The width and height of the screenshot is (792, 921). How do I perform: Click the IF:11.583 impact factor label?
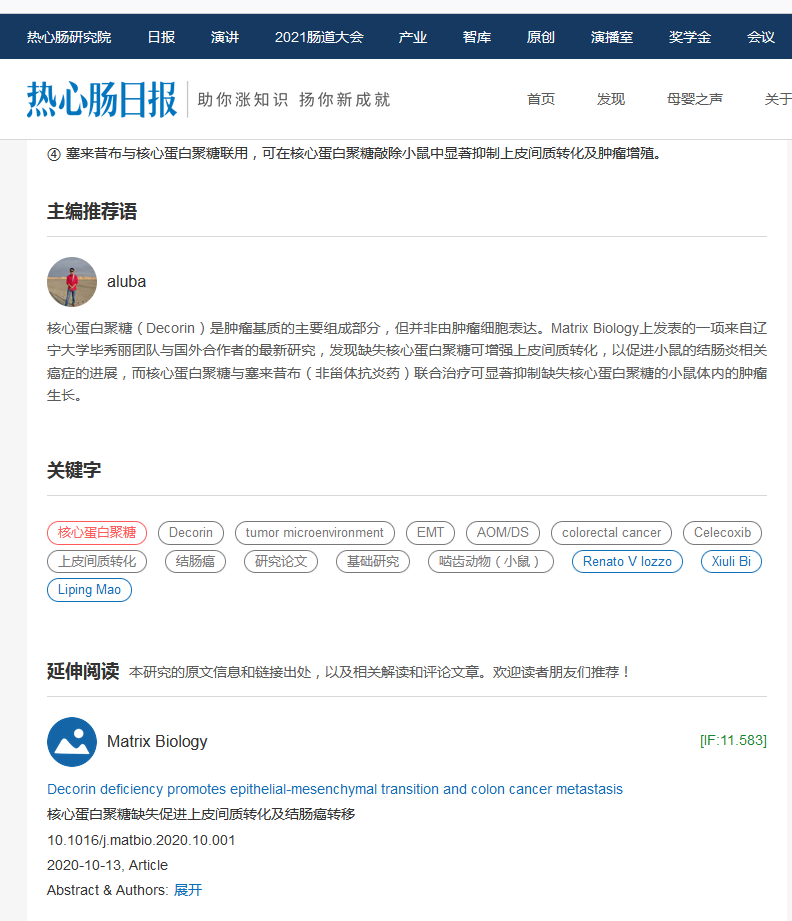pyautogui.click(x=732, y=741)
